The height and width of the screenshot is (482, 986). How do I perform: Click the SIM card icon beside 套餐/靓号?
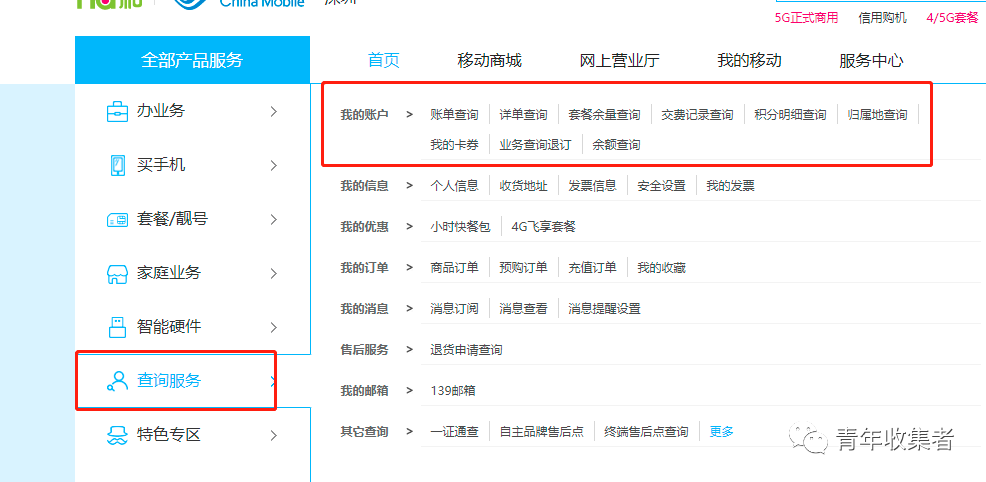tap(118, 220)
